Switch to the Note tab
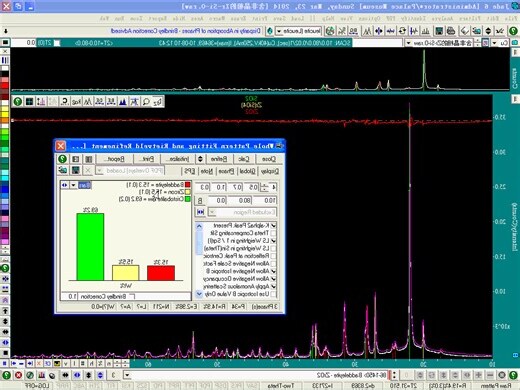The height and width of the screenshot is (390, 520). click(x=207, y=171)
